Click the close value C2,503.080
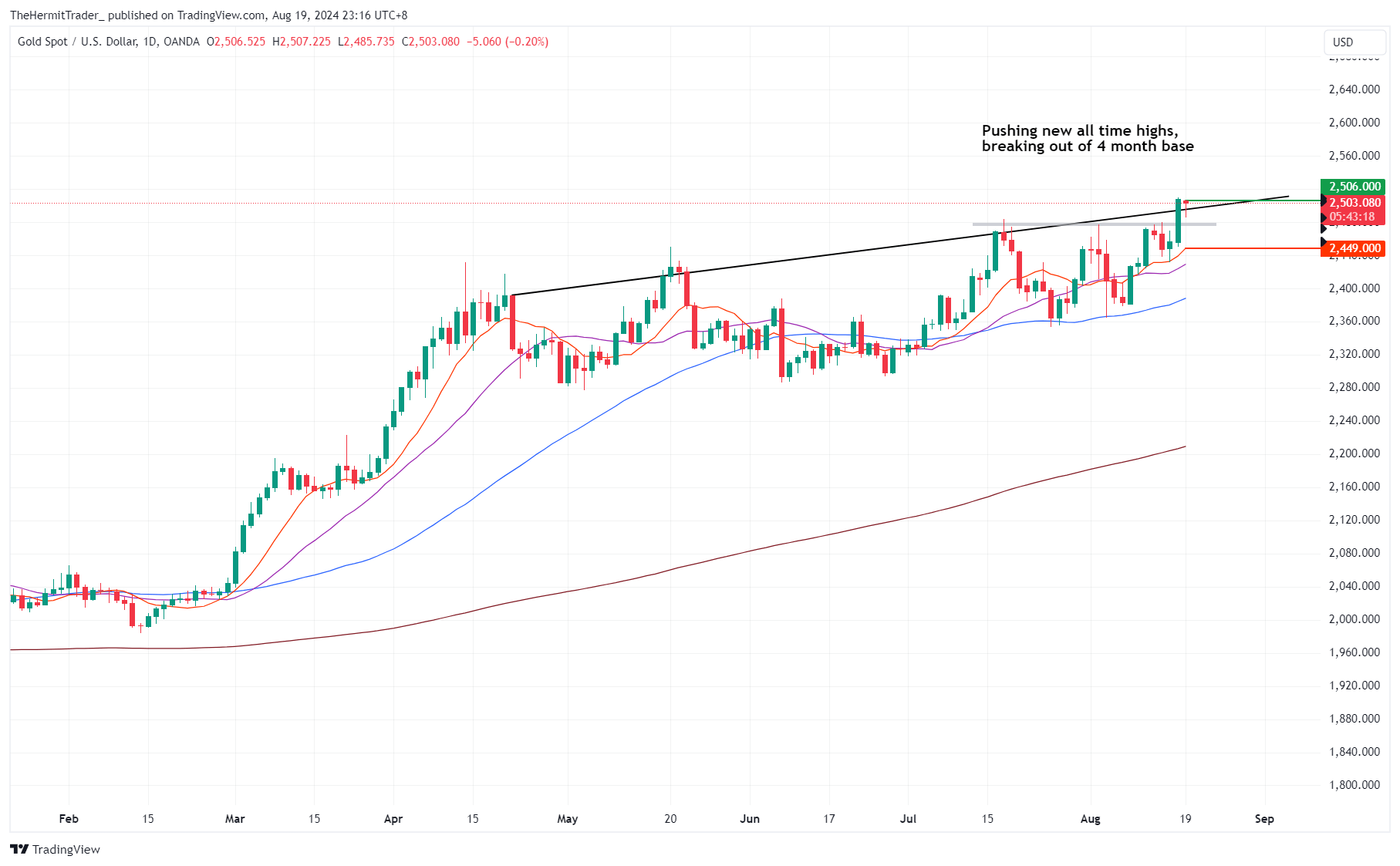 (430, 42)
